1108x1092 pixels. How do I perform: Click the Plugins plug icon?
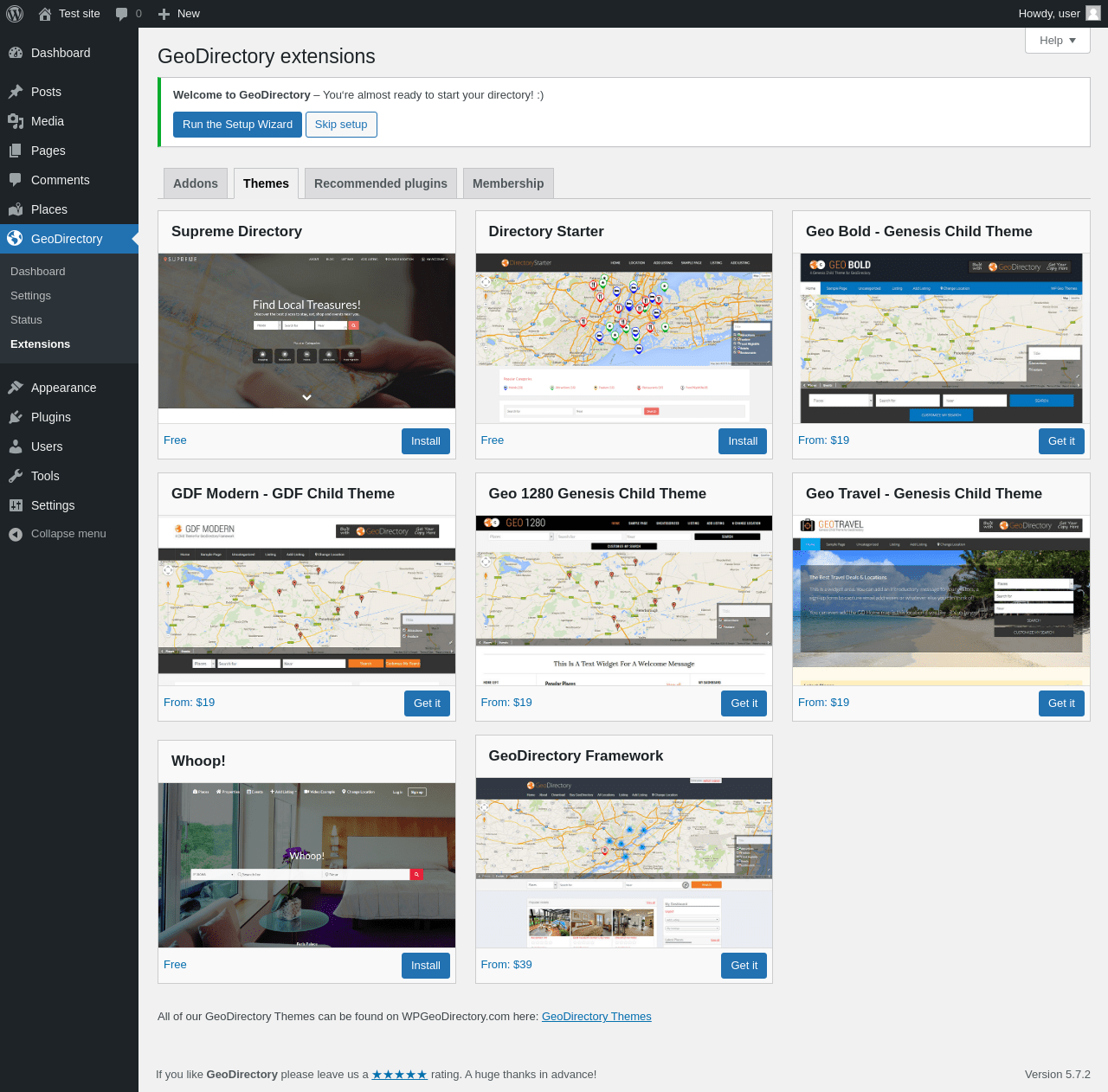coord(16,417)
